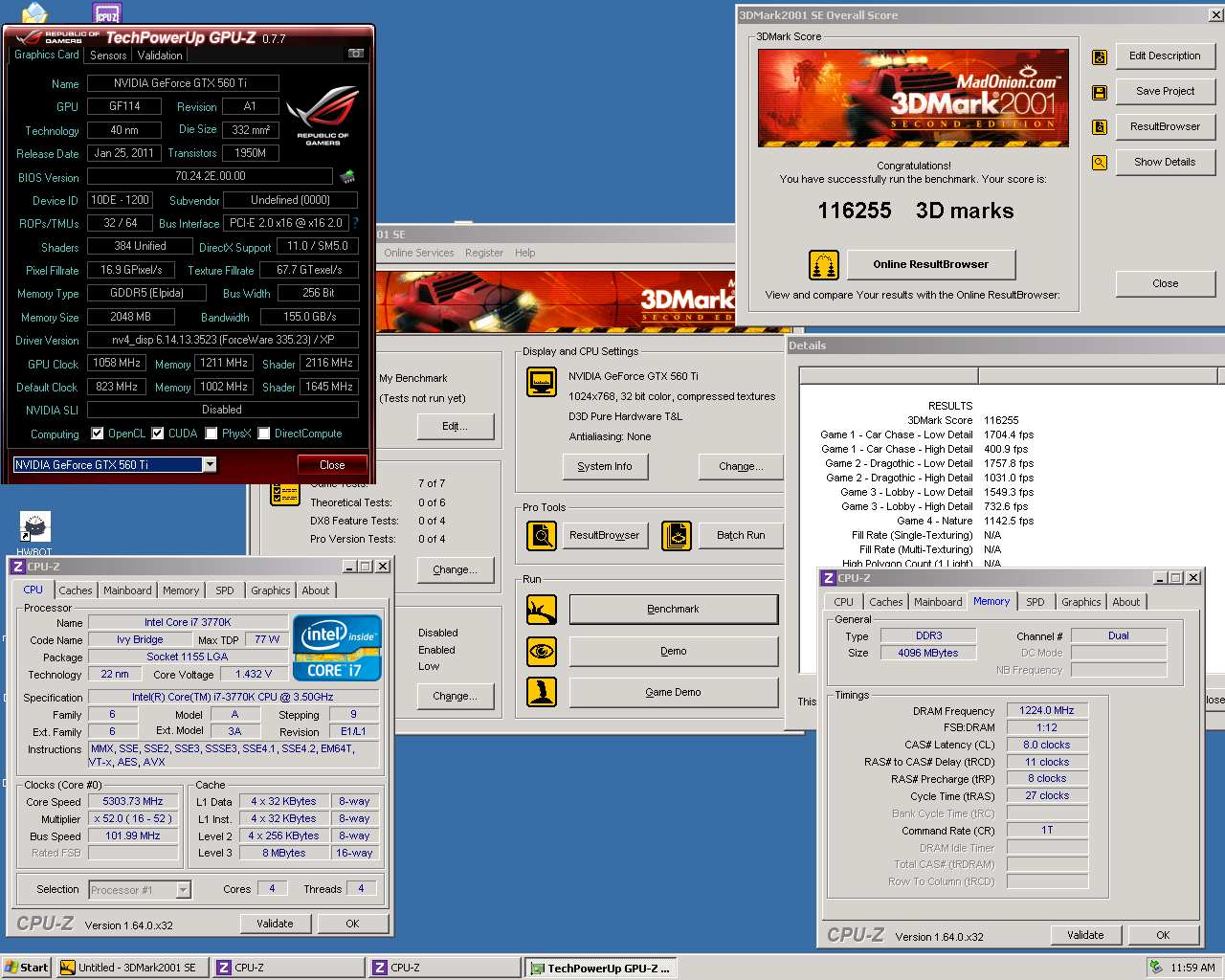Click the ResultBrowser magnifier icon in Pro Tools
This screenshot has width=1225, height=980.
click(542, 536)
